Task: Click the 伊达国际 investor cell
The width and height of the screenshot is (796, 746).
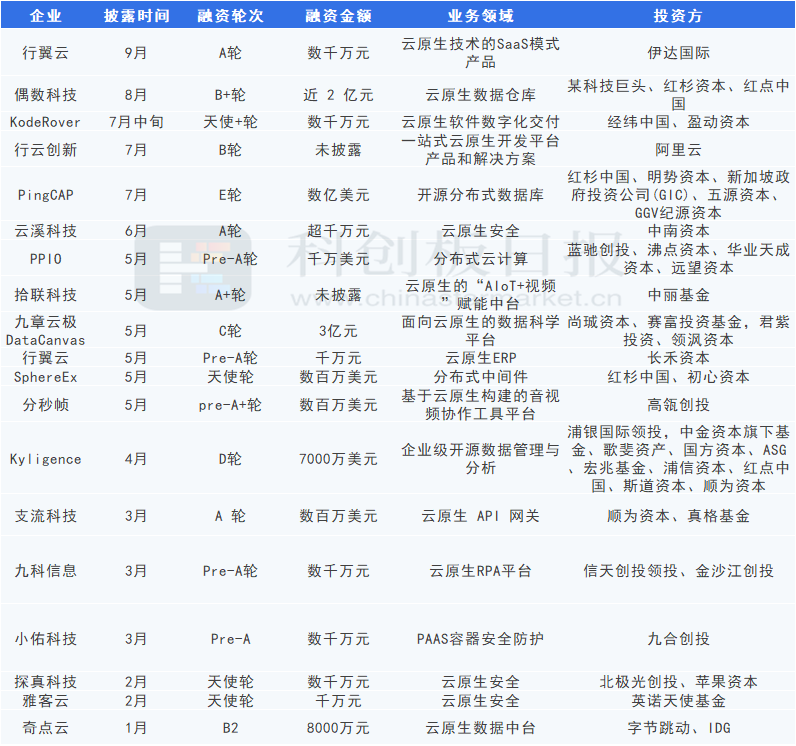Action: pyautogui.click(x=678, y=53)
